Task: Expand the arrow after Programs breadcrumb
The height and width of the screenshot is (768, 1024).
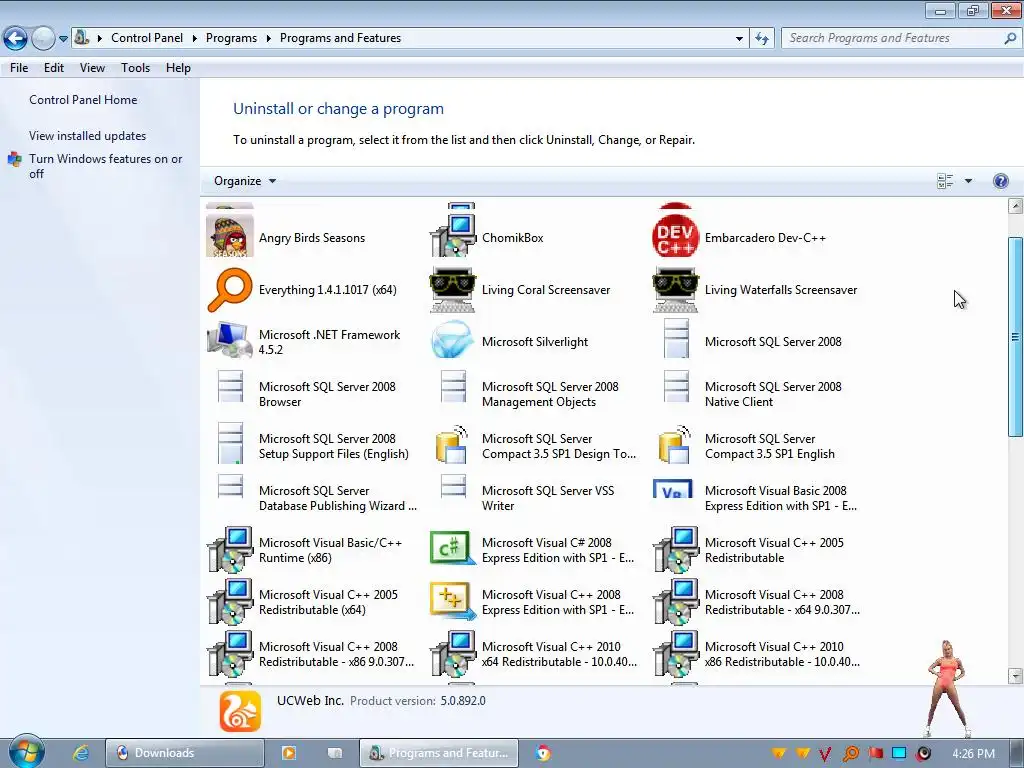Action: click(x=268, y=39)
